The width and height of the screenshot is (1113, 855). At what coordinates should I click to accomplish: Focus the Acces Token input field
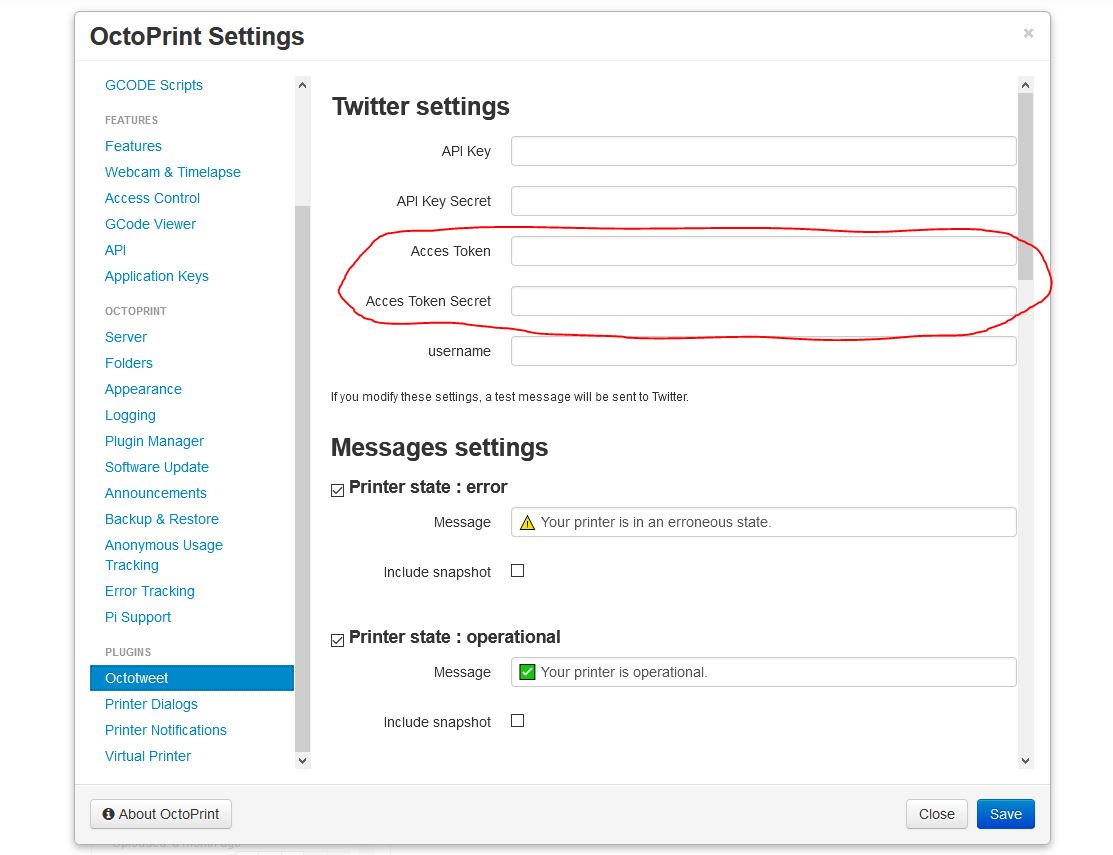[x=764, y=251]
